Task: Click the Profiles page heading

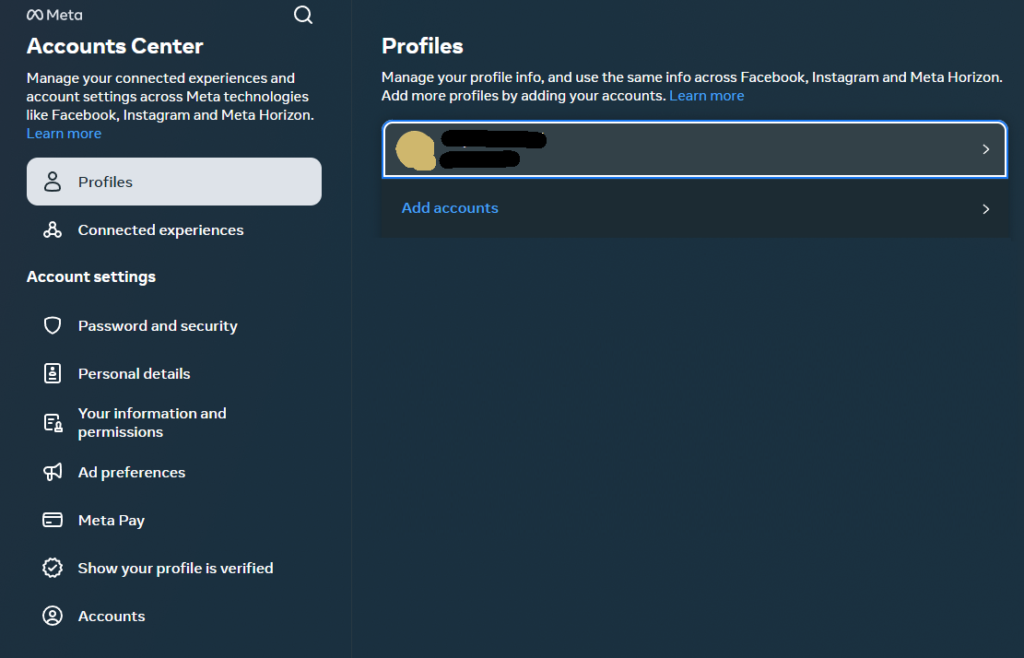Action: point(422,46)
